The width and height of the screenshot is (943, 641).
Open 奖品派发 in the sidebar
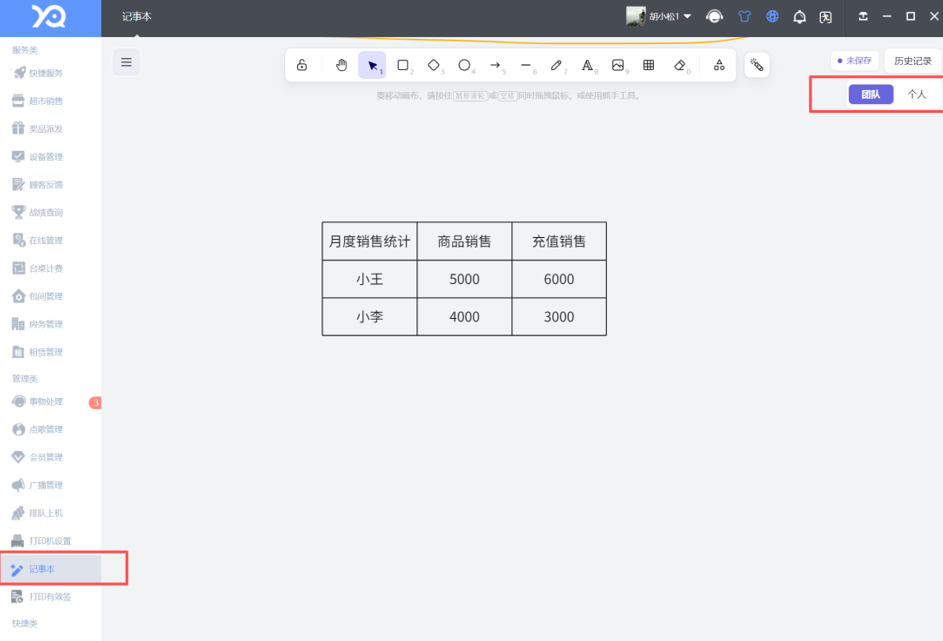51,129
